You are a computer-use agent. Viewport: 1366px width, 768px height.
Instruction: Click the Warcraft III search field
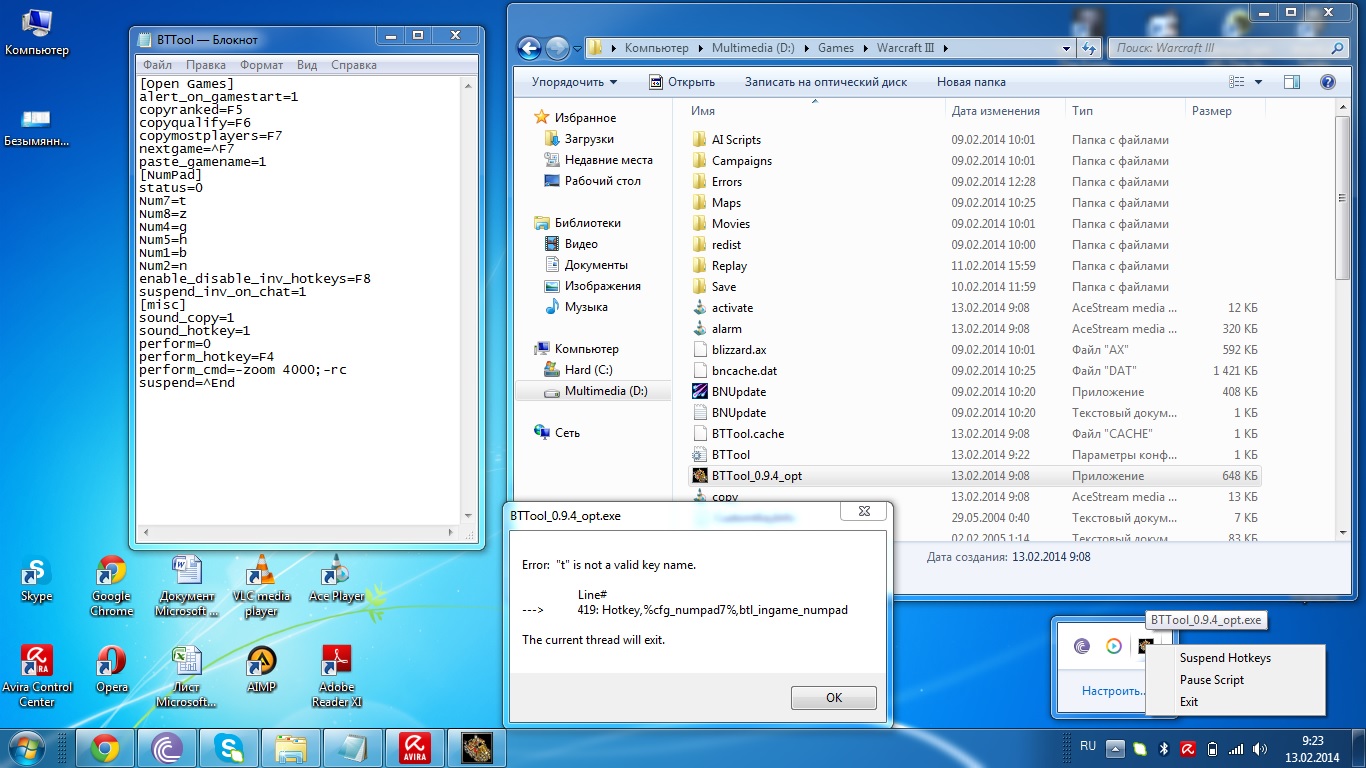[x=1220, y=48]
